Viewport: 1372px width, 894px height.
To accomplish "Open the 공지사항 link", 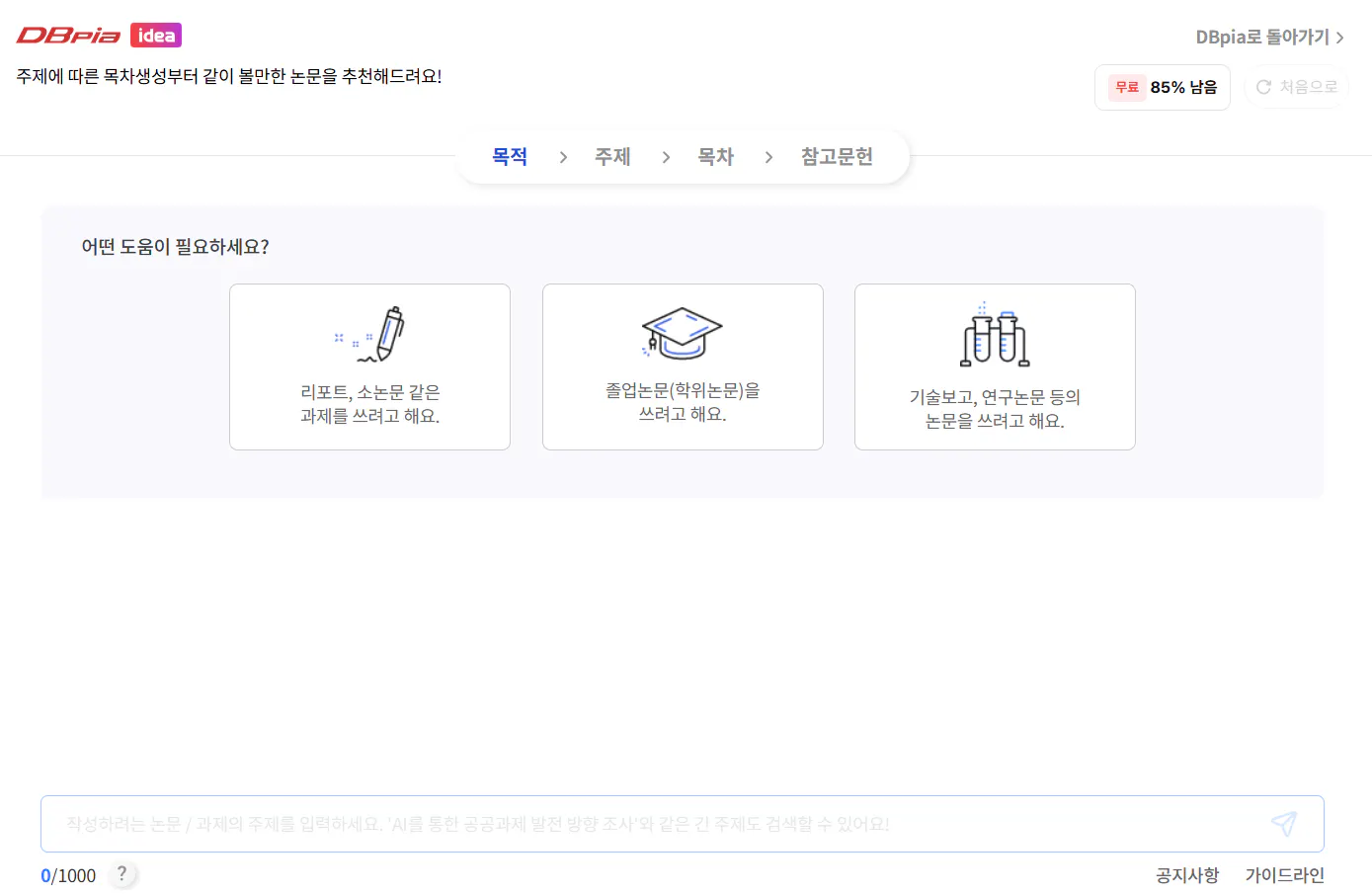I will coord(1187,875).
